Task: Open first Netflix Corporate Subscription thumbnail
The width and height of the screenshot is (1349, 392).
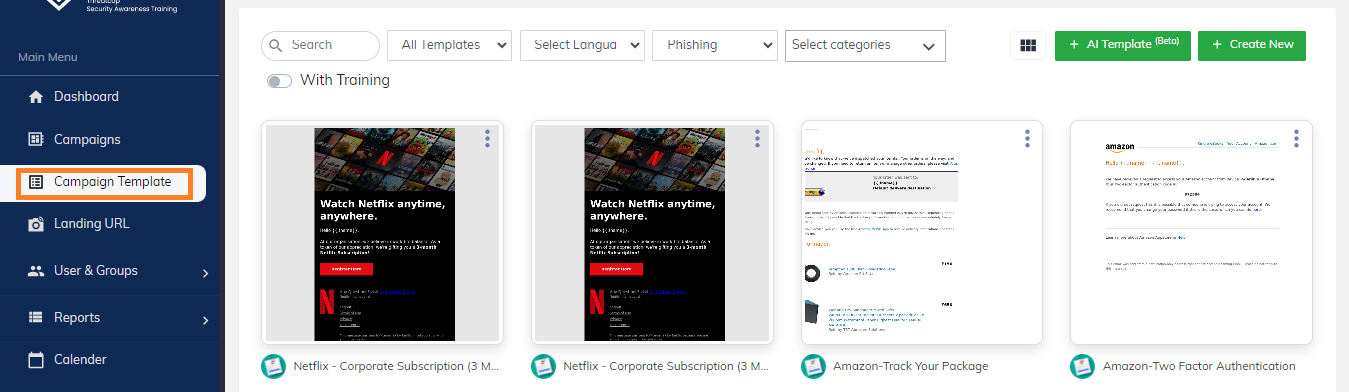Action: [383, 233]
